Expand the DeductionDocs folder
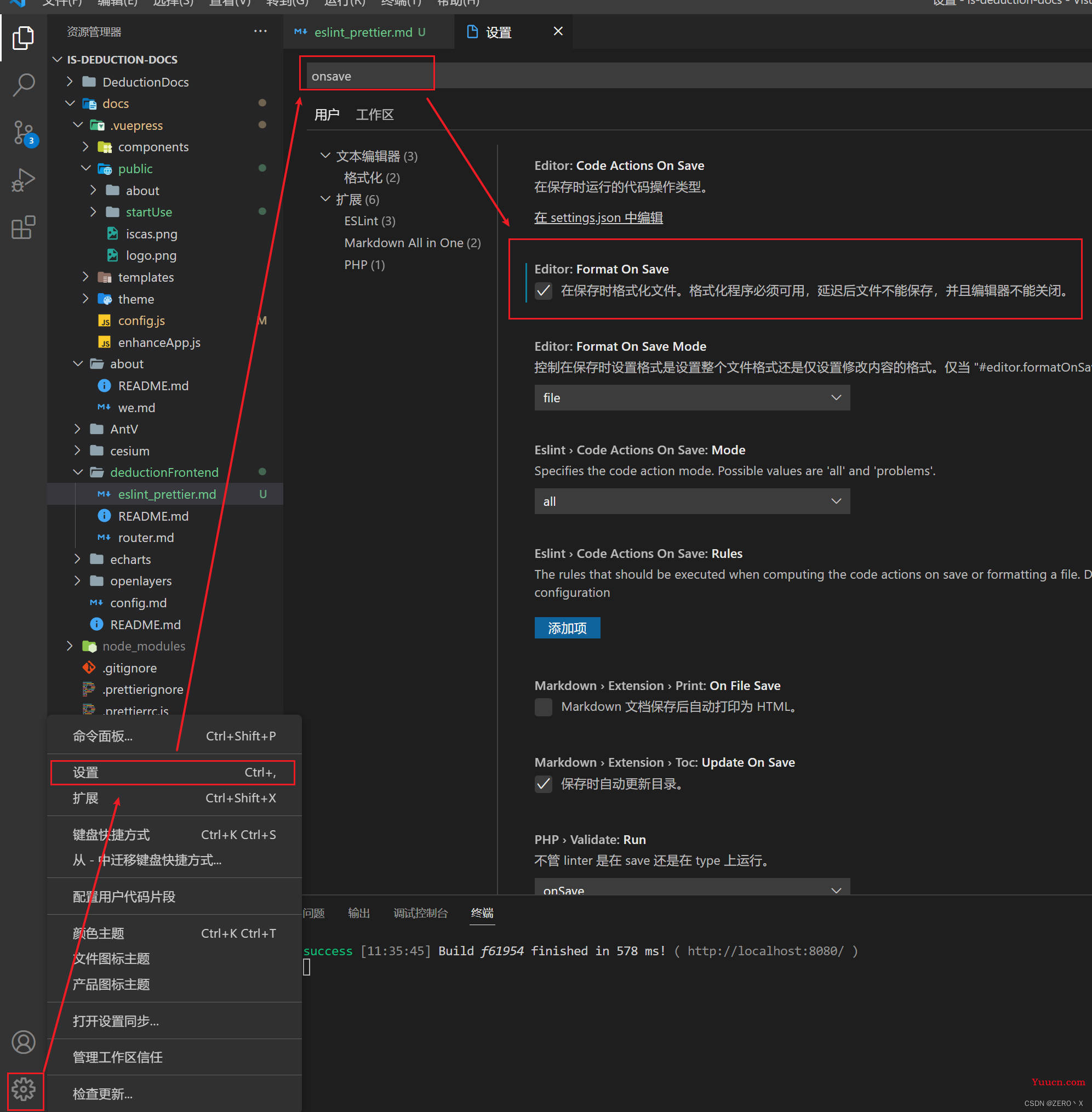The width and height of the screenshot is (1092, 1112). pyautogui.click(x=70, y=82)
